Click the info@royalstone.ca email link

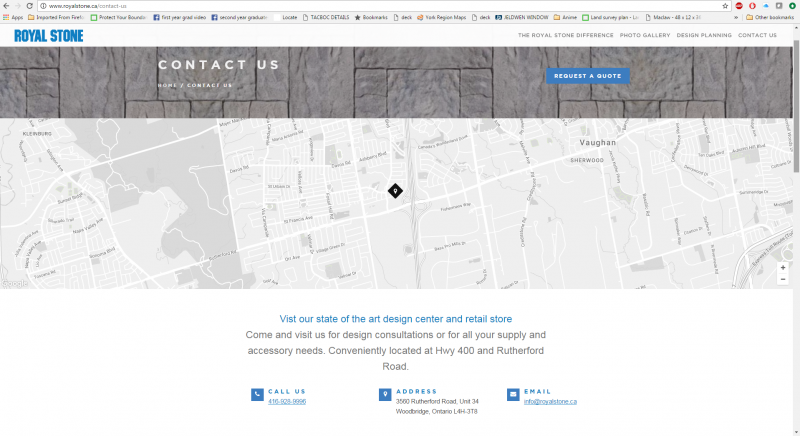pyautogui.click(x=550, y=401)
